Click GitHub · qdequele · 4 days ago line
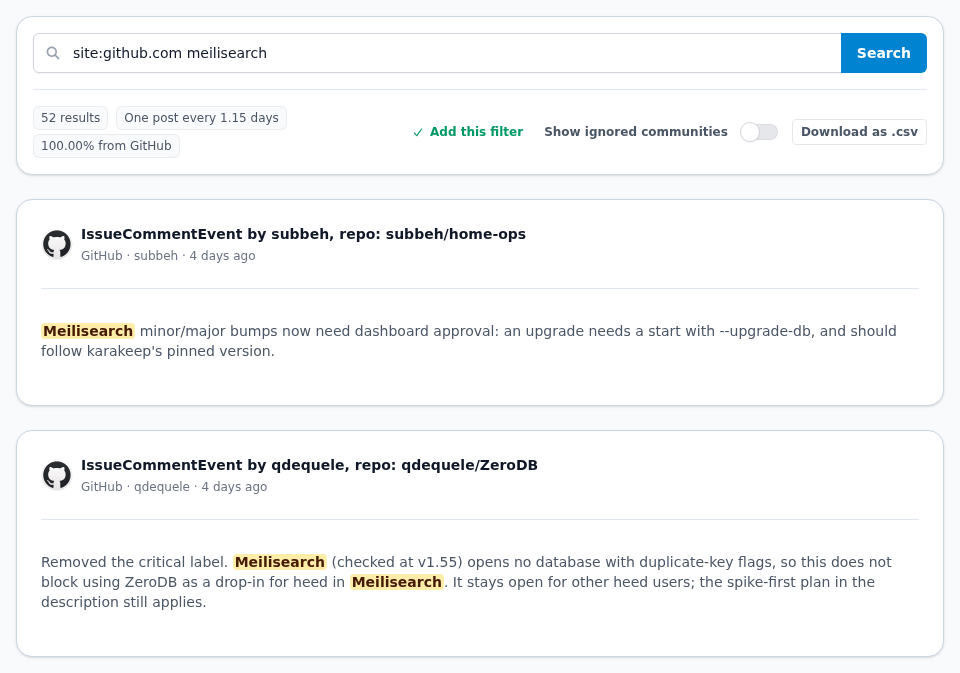Screen dimensions: 960x673 point(174,486)
